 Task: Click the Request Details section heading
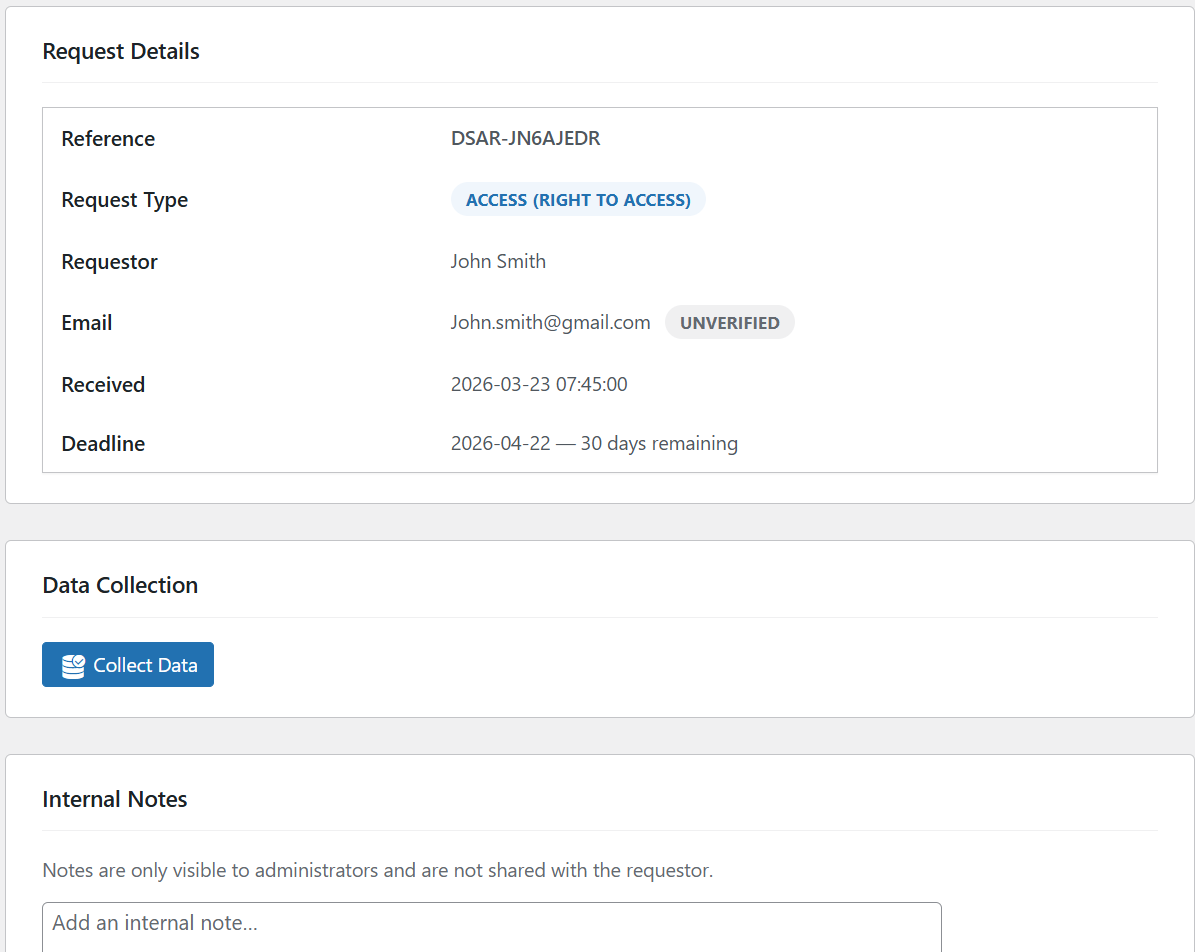pyautogui.click(x=121, y=52)
